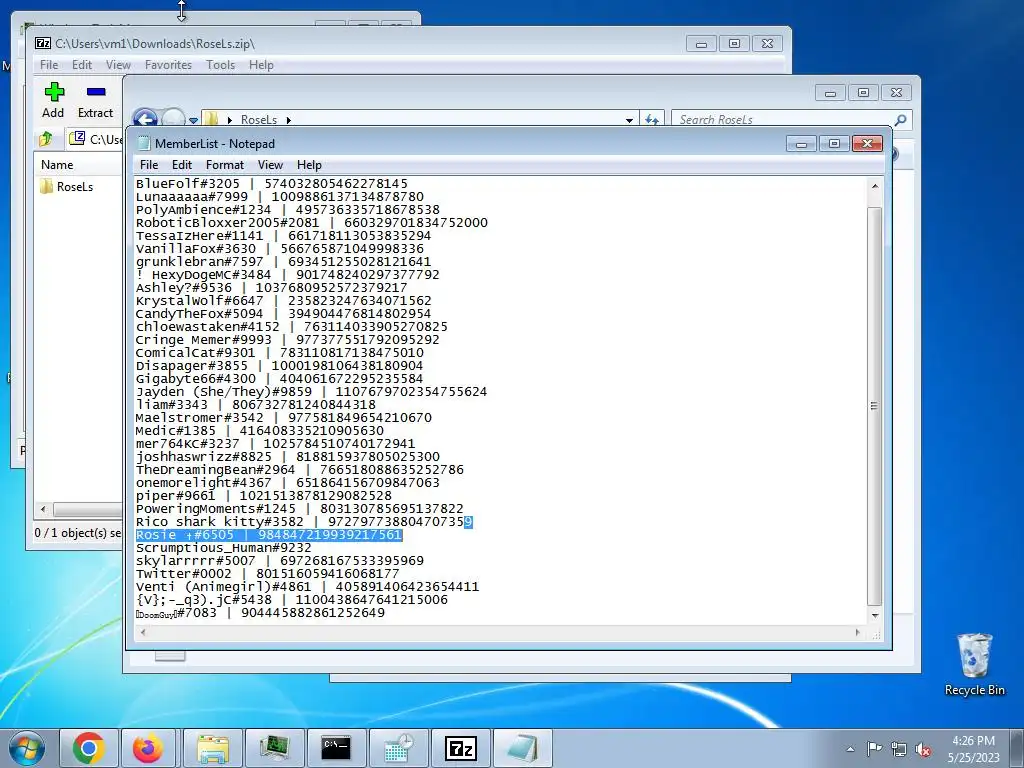Switch to Notepad via the taskbar
Viewport: 1024px width, 768px height.
click(x=522, y=748)
